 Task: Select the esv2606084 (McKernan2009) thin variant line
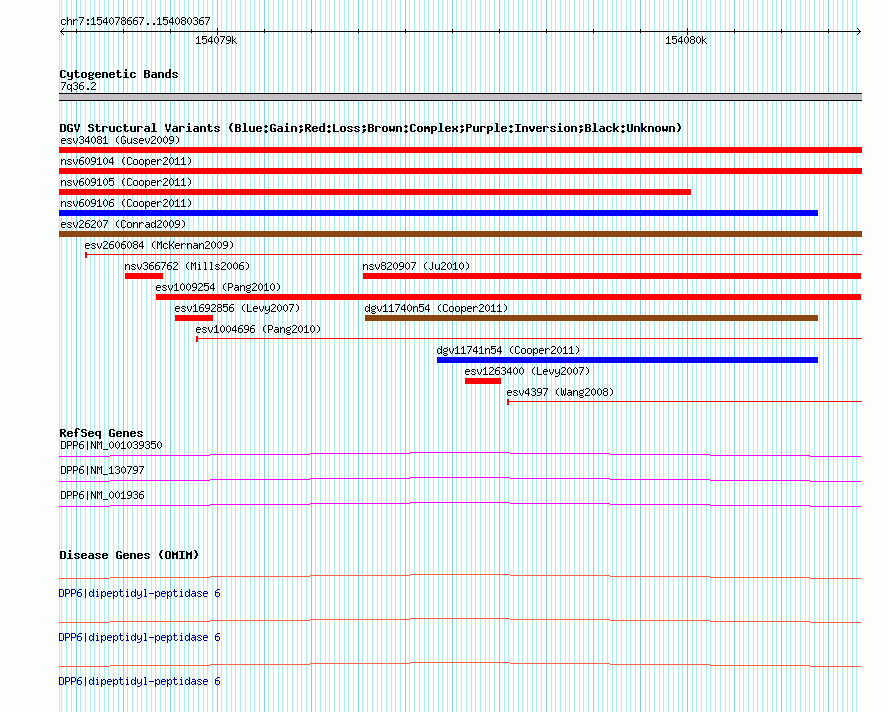(x=473, y=255)
